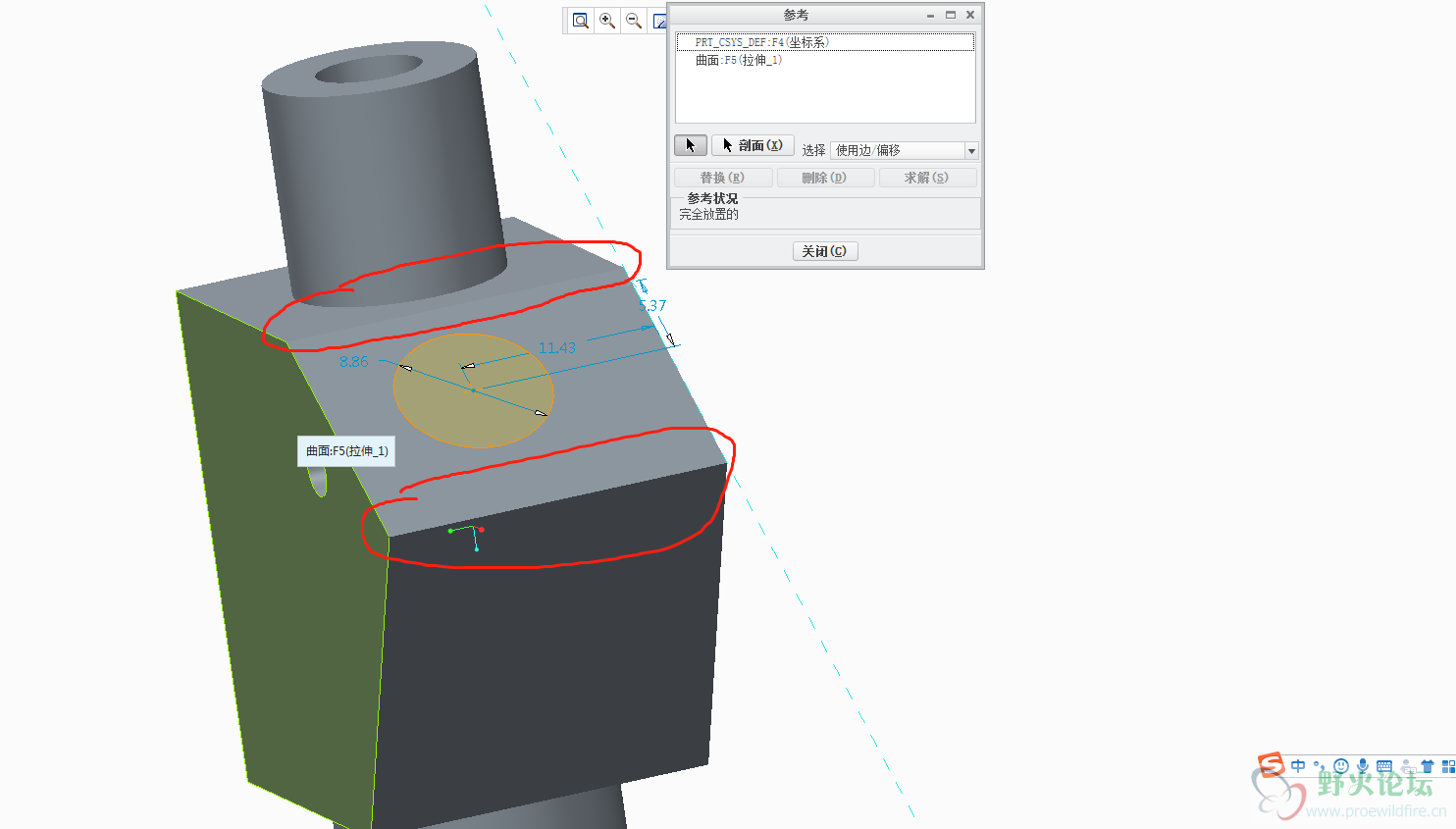
Task: Click the coordinate system triad on the model edge
Action: (468, 537)
